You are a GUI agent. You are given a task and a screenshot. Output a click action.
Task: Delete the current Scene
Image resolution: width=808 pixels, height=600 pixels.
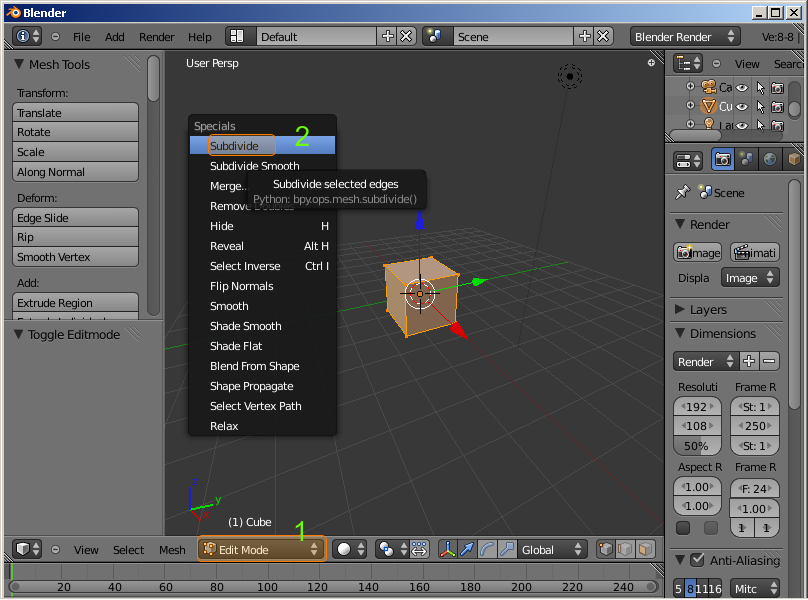603,37
